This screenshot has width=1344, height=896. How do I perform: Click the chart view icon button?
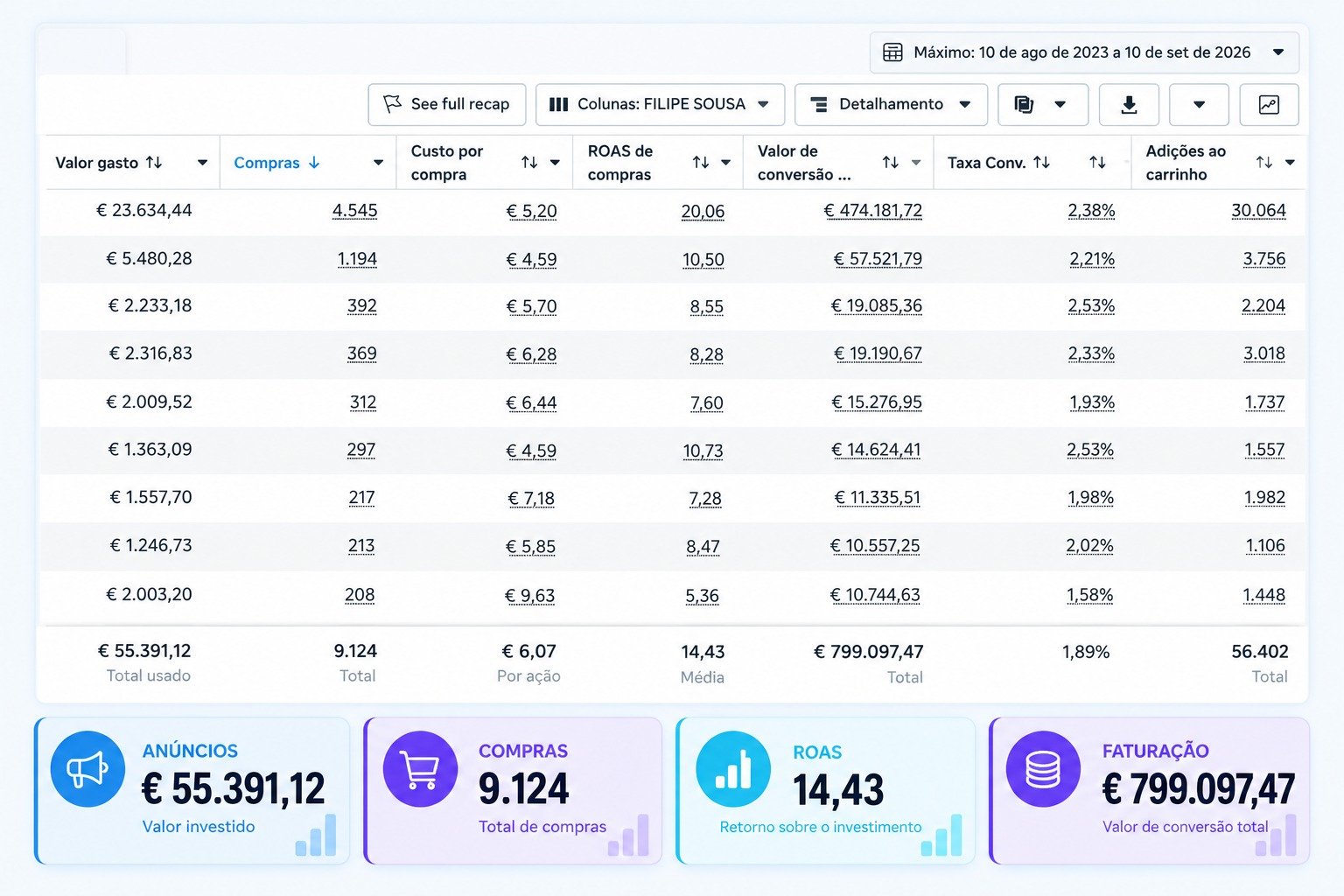pos(1269,104)
